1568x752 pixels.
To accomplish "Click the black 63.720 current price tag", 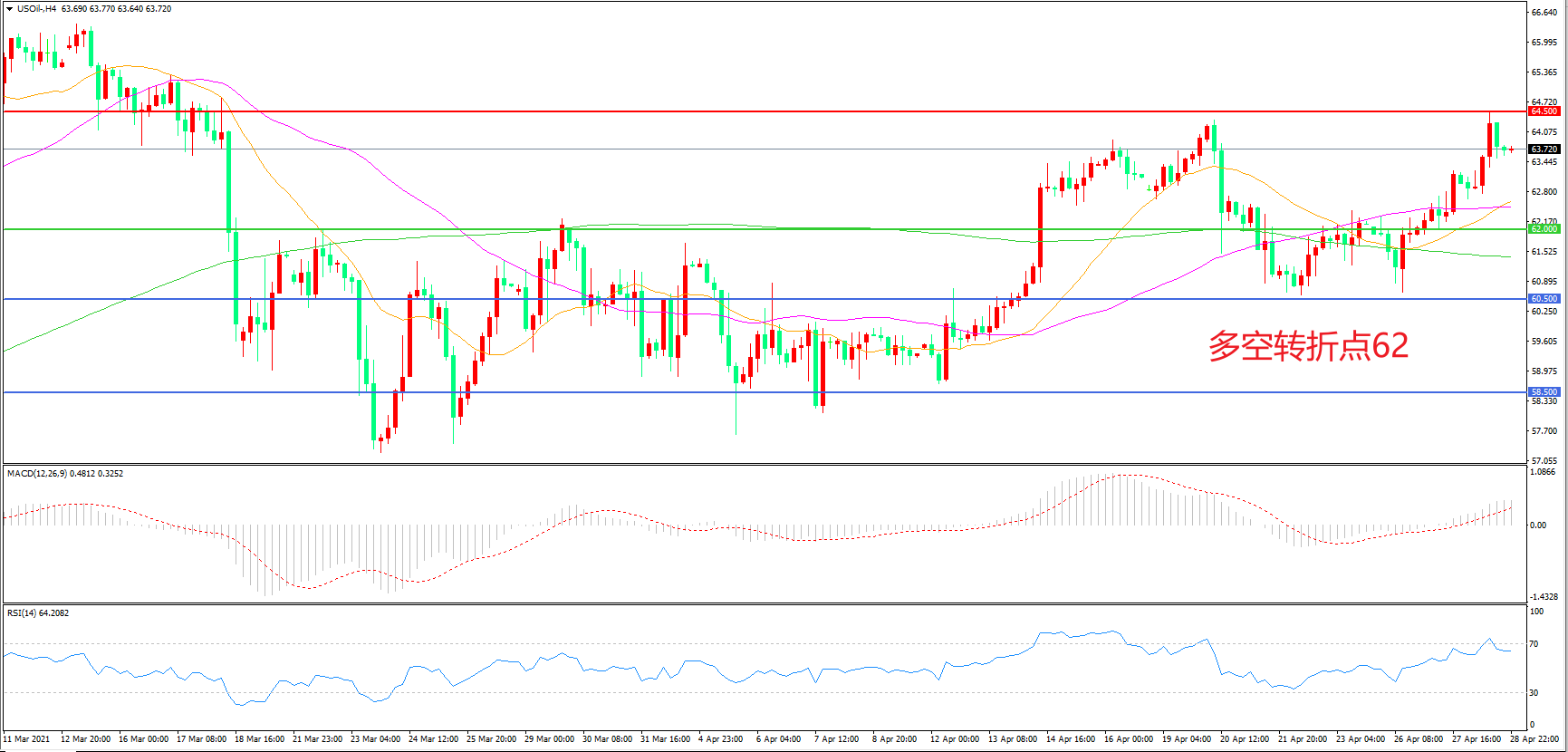I will click(1544, 149).
